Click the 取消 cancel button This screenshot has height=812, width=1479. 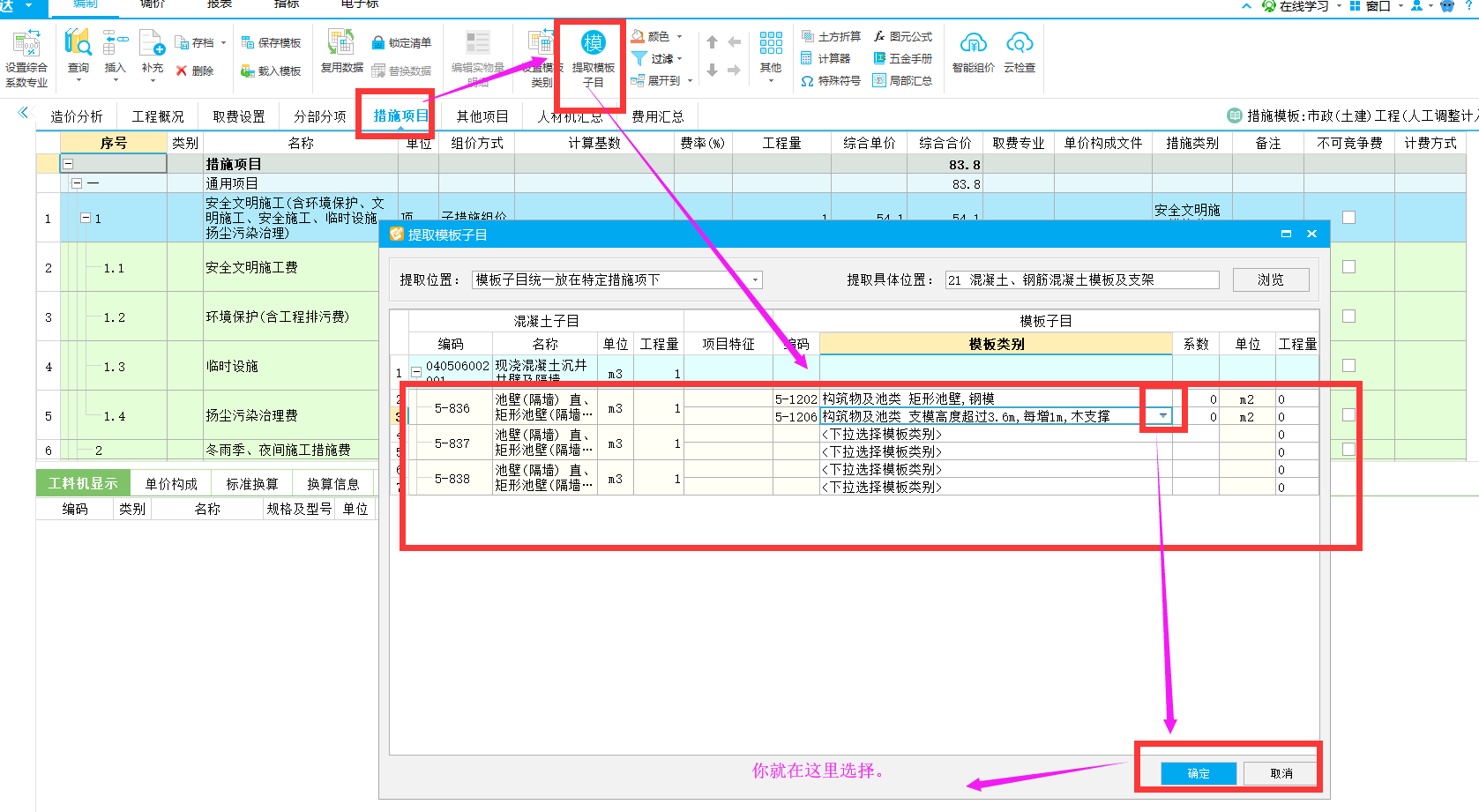(1281, 773)
